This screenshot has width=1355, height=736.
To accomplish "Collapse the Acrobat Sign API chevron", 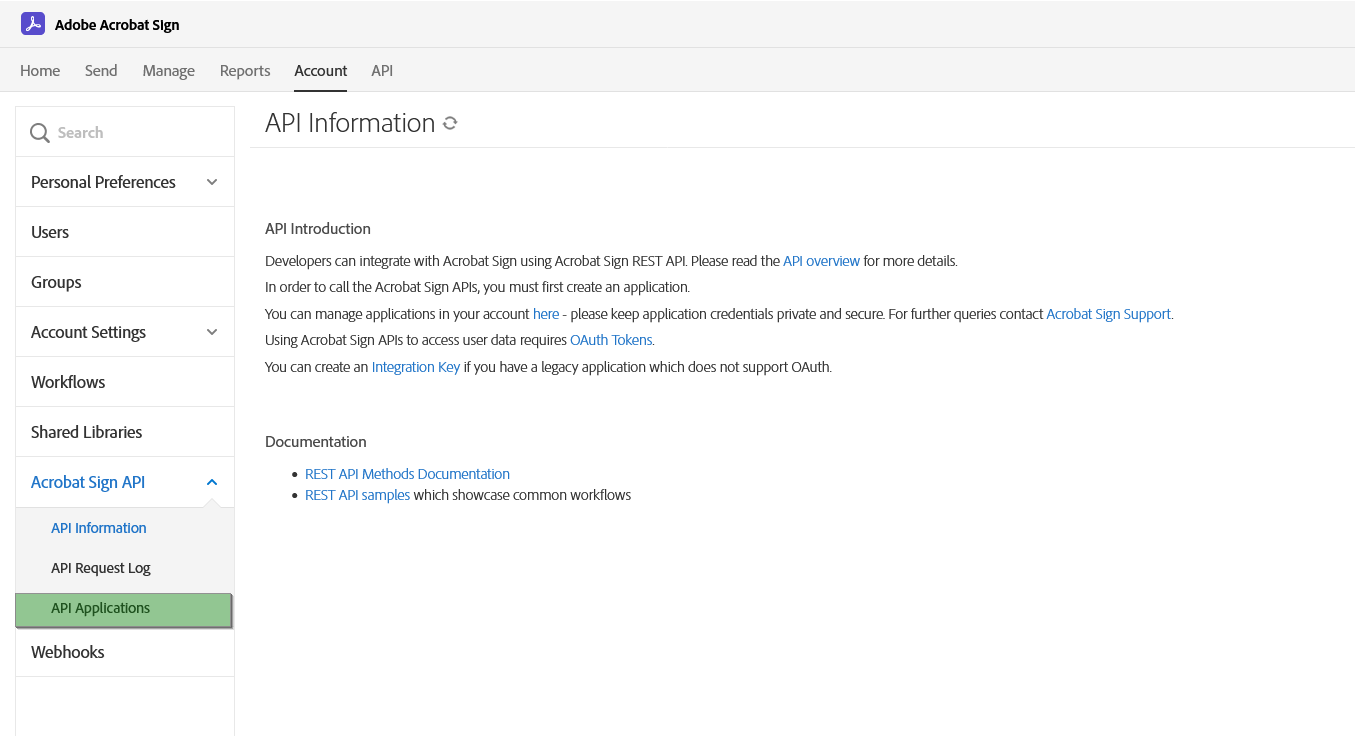I will click(x=212, y=482).
